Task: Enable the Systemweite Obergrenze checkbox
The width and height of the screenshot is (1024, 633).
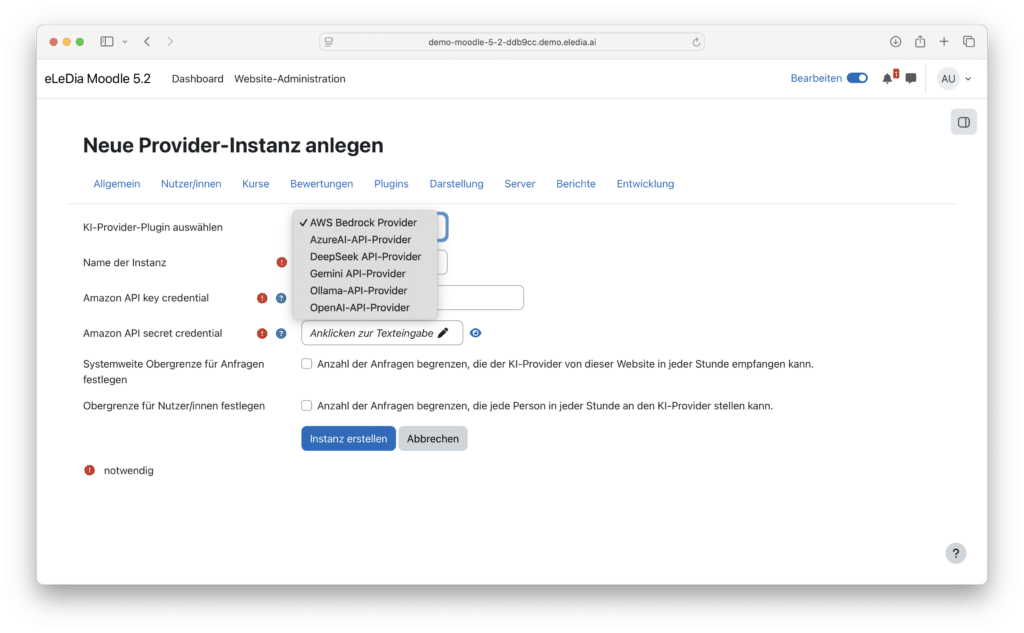Action: (307, 364)
